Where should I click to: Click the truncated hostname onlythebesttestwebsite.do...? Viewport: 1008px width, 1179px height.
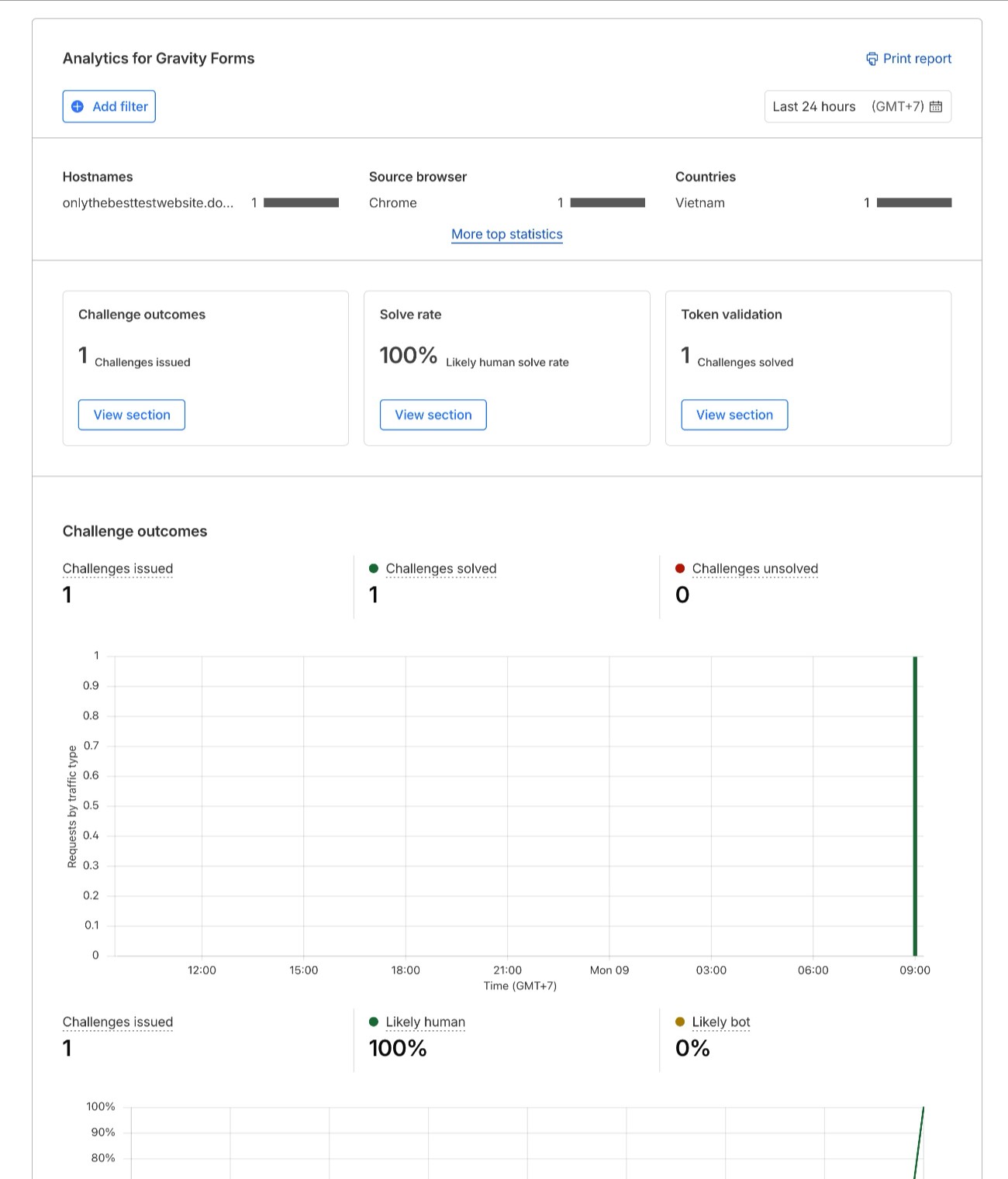click(149, 202)
